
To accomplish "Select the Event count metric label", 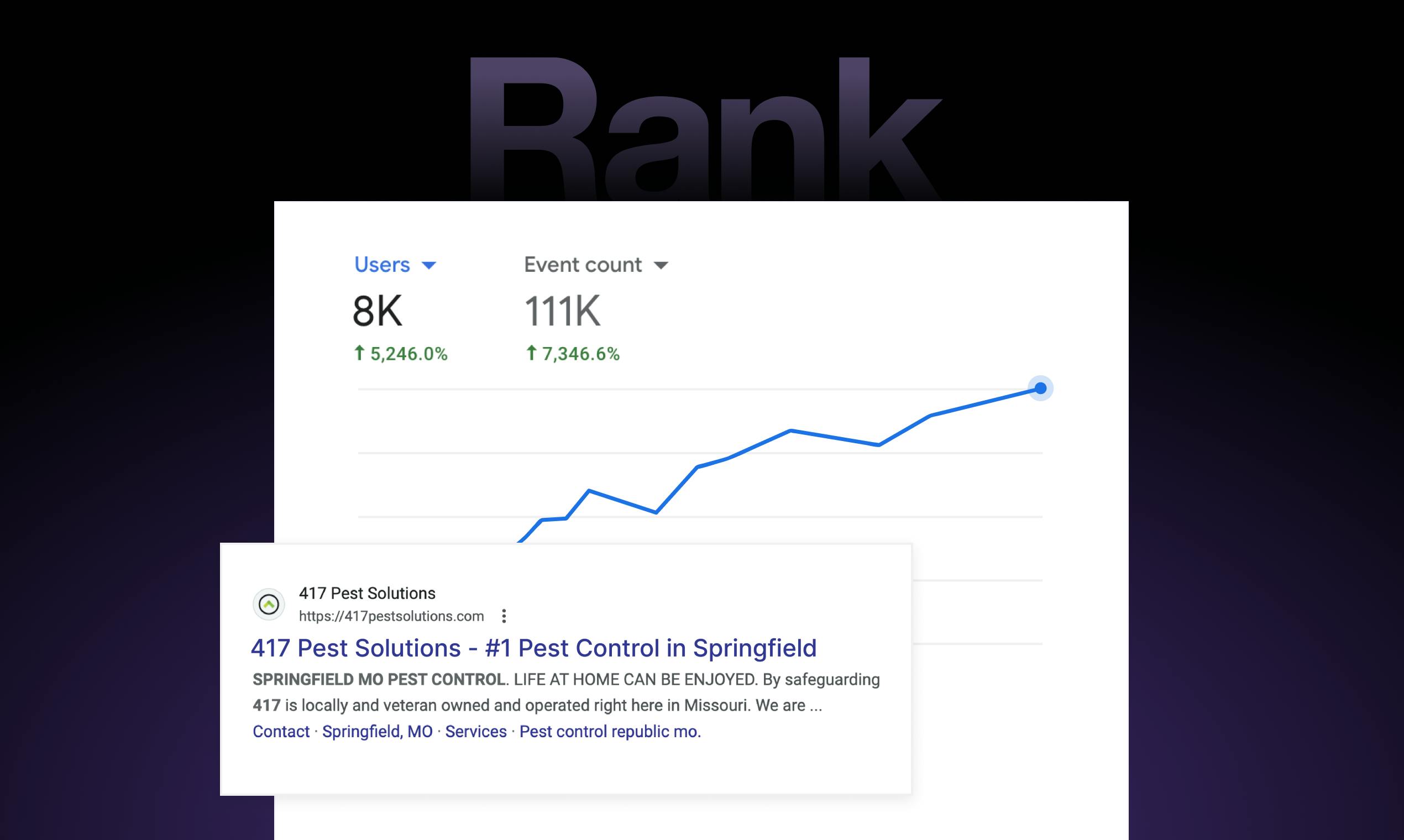I will pyautogui.click(x=583, y=264).
